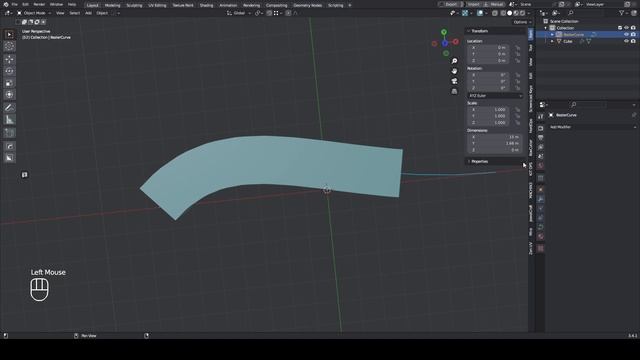Viewport: 640px width, 360px height.
Task: Click the red X axis gizmo handle
Action: [456, 42]
